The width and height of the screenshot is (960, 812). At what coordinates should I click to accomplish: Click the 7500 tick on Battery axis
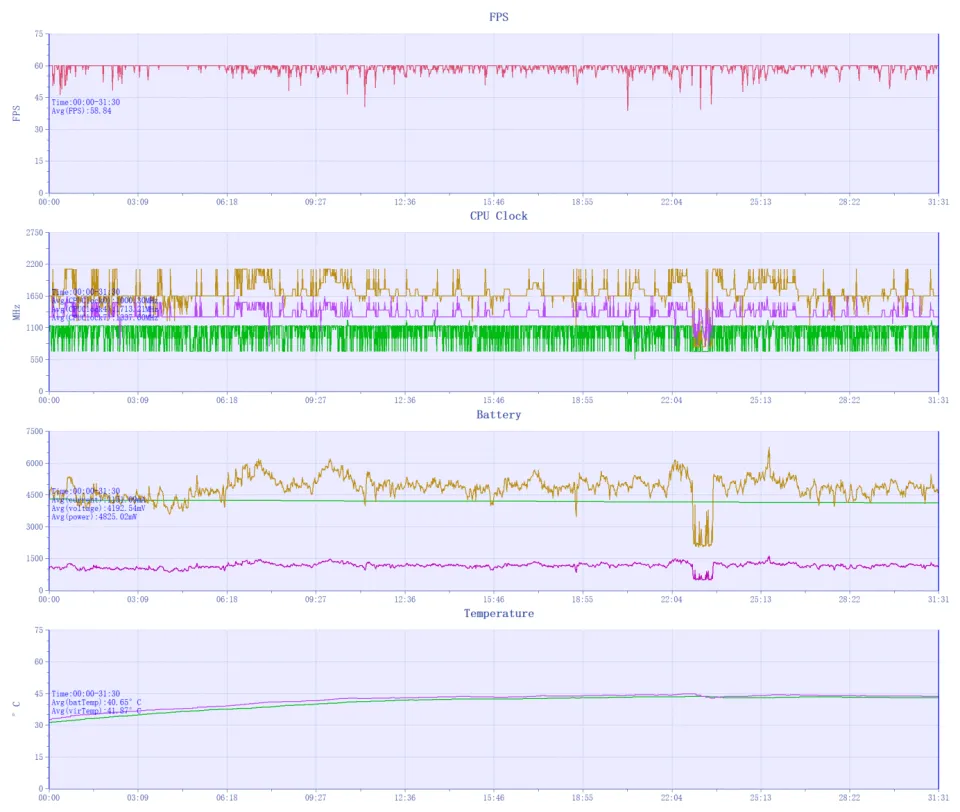point(34,432)
